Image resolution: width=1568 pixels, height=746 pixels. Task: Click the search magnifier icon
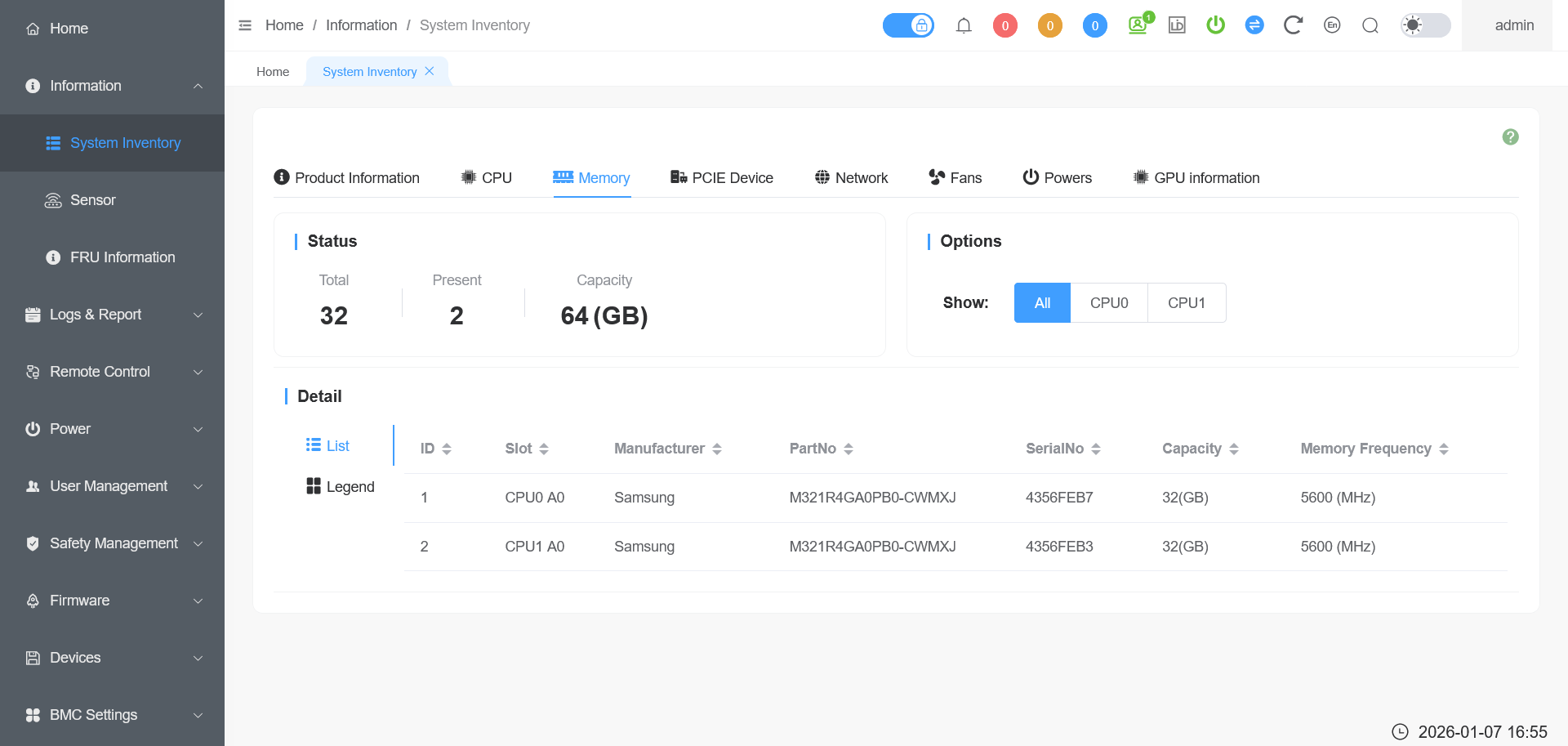[x=1370, y=25]
